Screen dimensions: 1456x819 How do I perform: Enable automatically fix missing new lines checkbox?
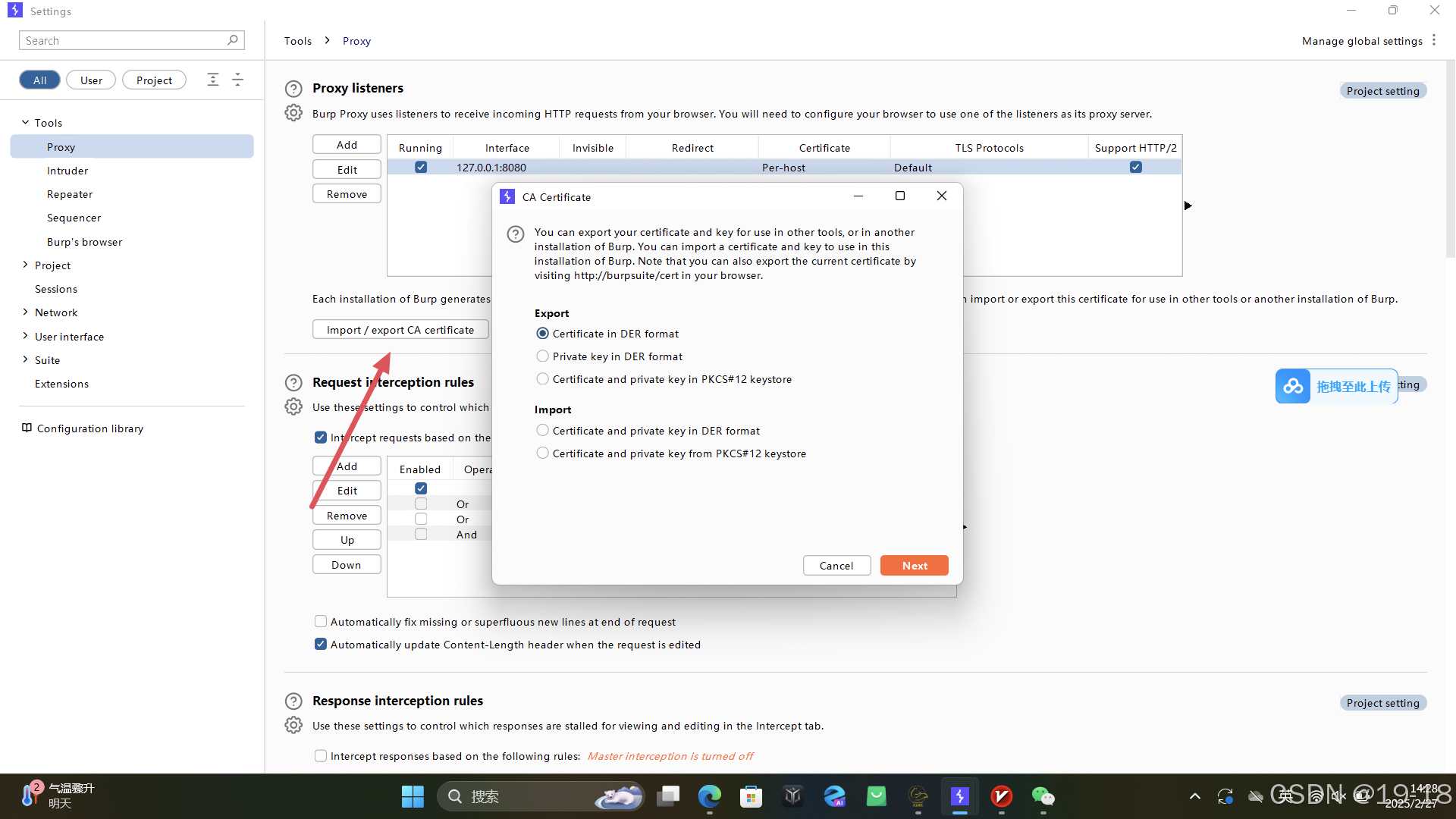(321, 622)
